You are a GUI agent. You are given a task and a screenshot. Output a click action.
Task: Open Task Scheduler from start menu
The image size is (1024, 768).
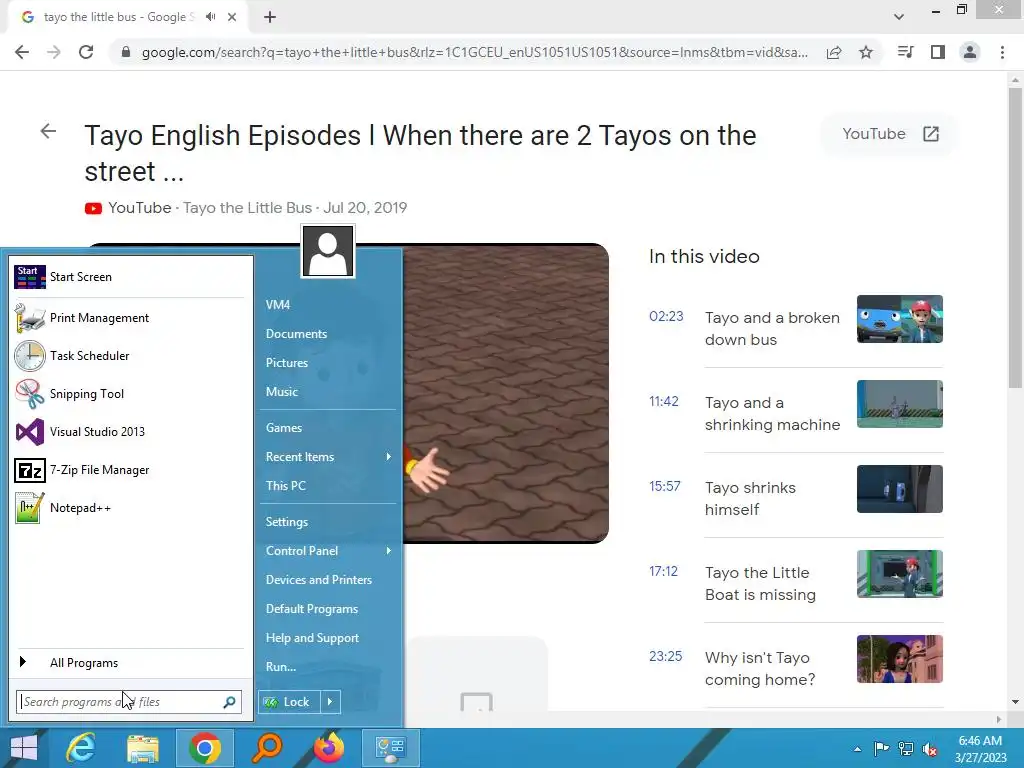point(129,356)
